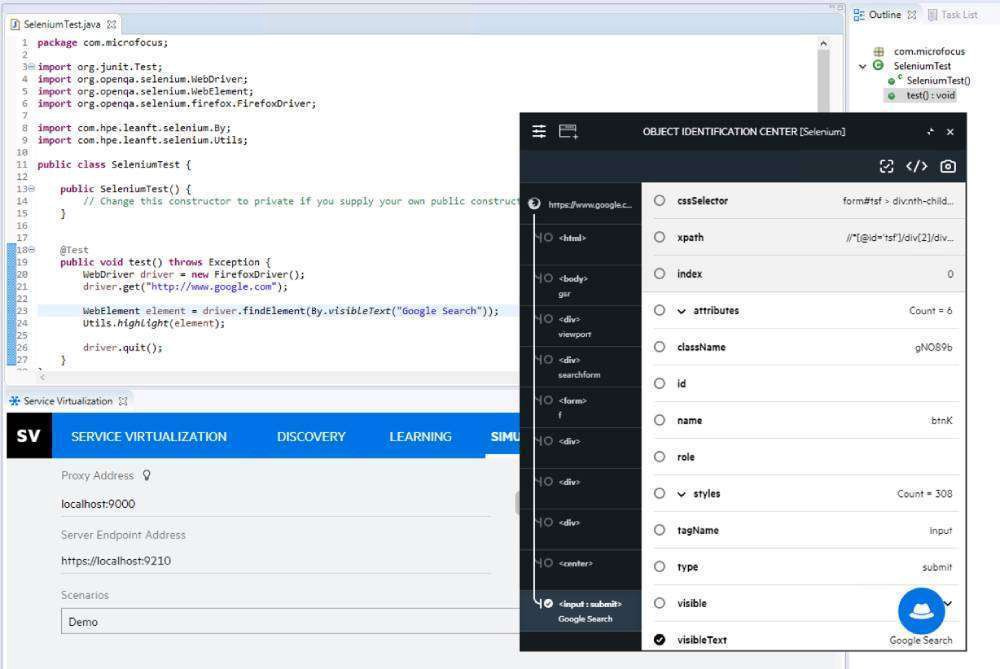
Task: Close the SeleniumTest.java editor tab
Action: coord(112,24)
